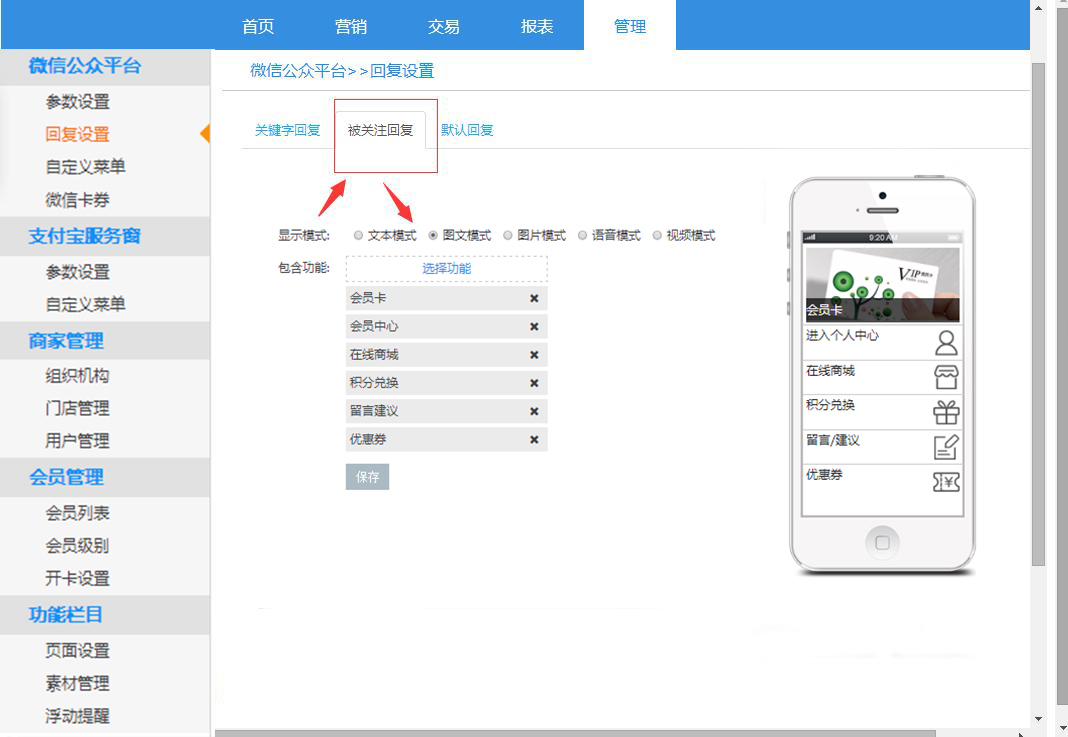Click 进入个人中心 row in phone preview
Screen dimensions: 1068x737
click(x=883, y=343)
